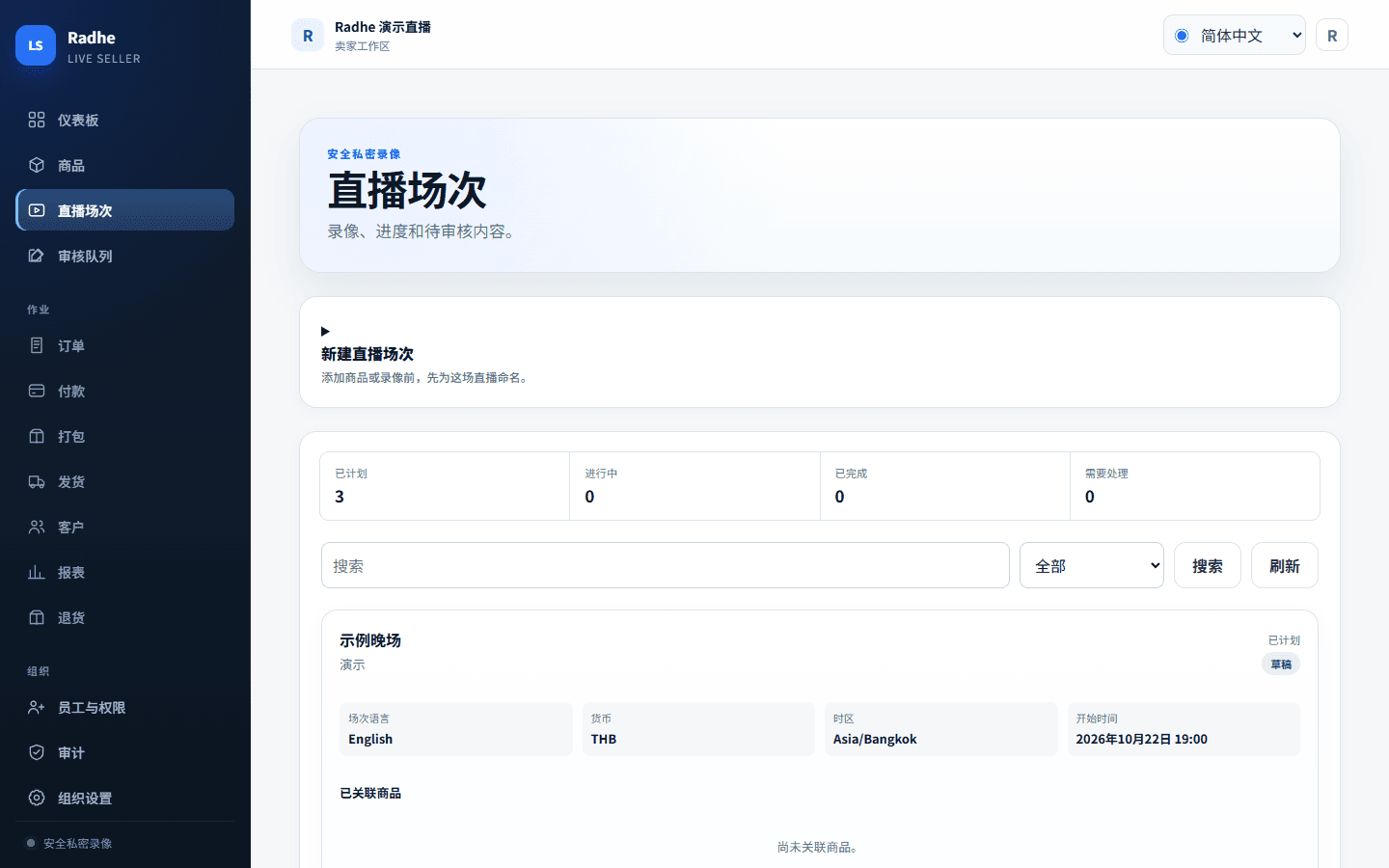Click the orders document icon

pyautogui.click(x=37, y=345)
